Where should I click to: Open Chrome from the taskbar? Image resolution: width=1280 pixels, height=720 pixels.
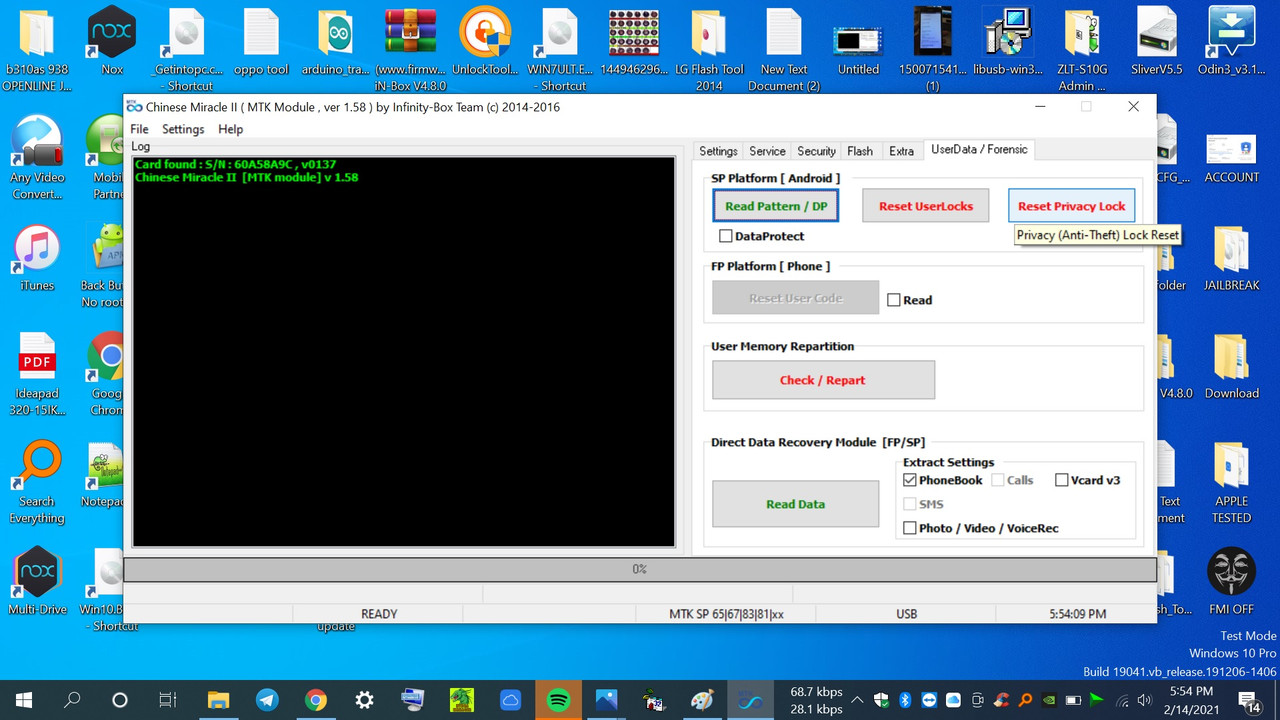point(316,700)
